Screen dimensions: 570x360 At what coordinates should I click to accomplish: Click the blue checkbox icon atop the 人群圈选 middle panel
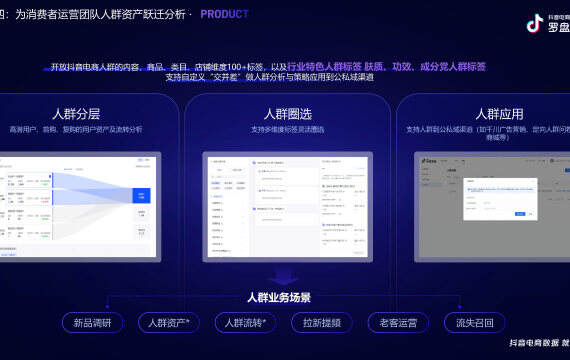[x=254, y=163]
